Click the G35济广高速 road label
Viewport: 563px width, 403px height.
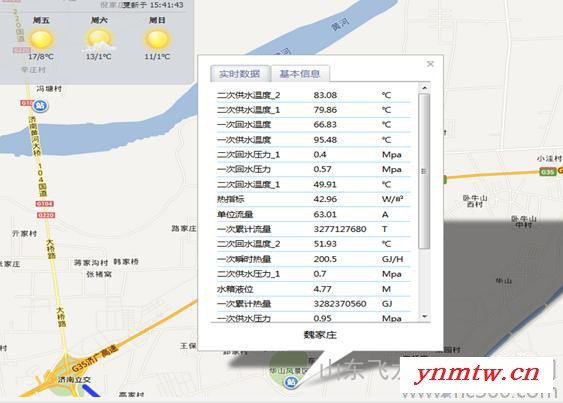[x=94, y=359]
